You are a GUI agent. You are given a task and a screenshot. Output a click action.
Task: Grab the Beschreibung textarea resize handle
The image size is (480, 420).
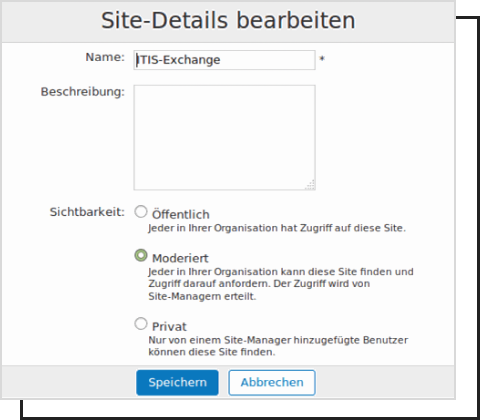(310, 185)
